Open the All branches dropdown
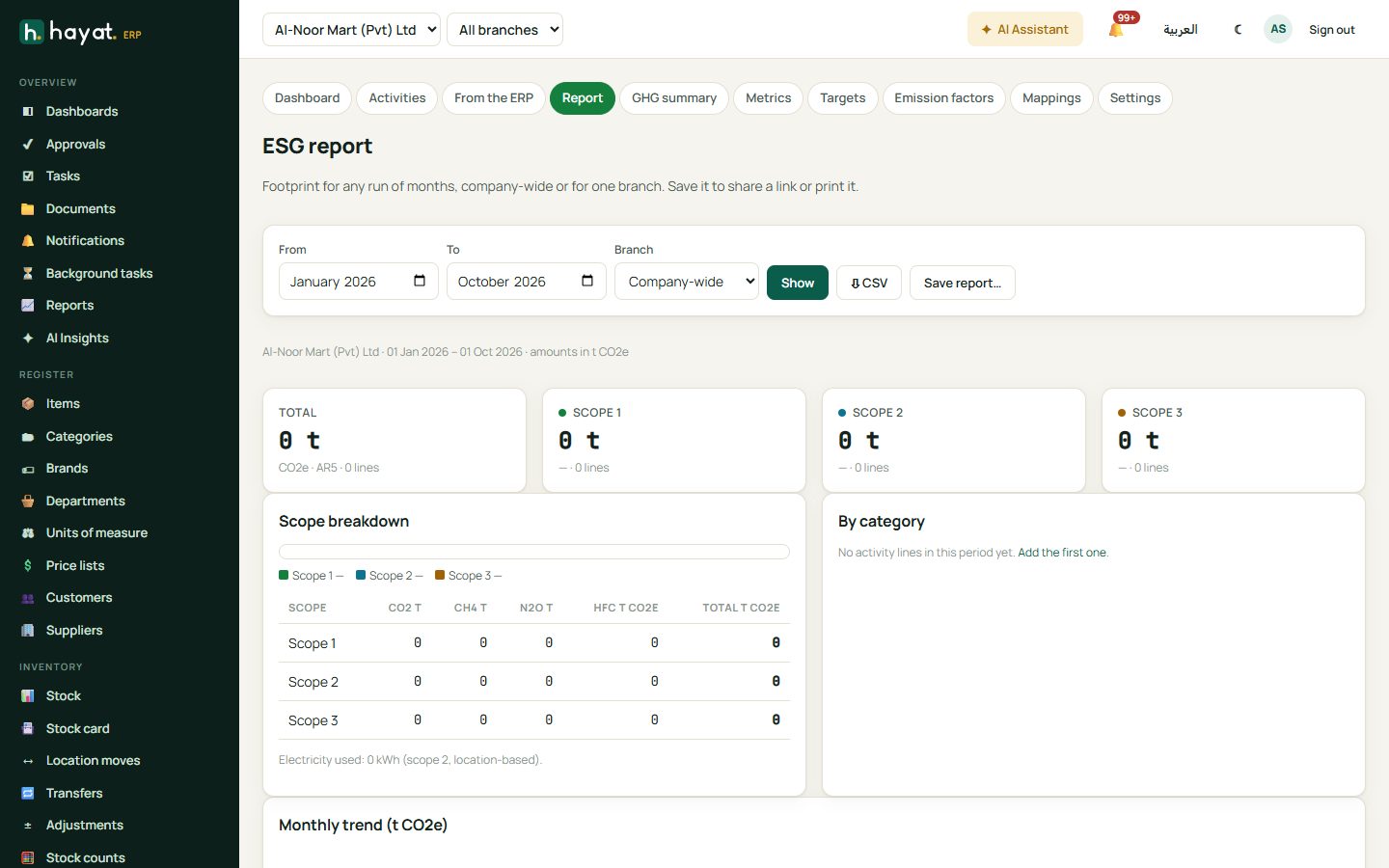The width and height of the screenshot is (1389, 868). [x=504, y=30]
